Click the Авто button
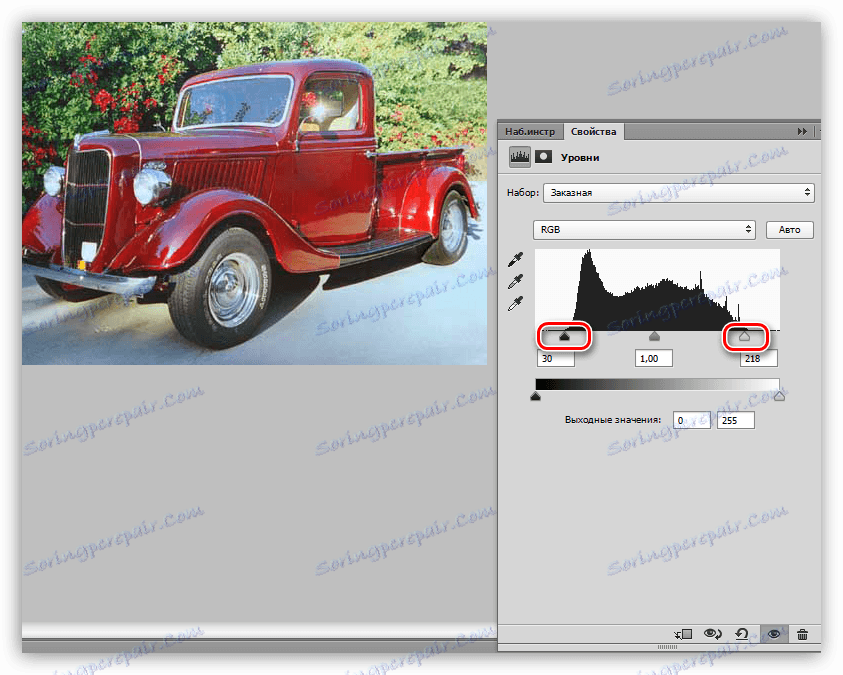This screenshot has width=843, height=675. point(789,229)
